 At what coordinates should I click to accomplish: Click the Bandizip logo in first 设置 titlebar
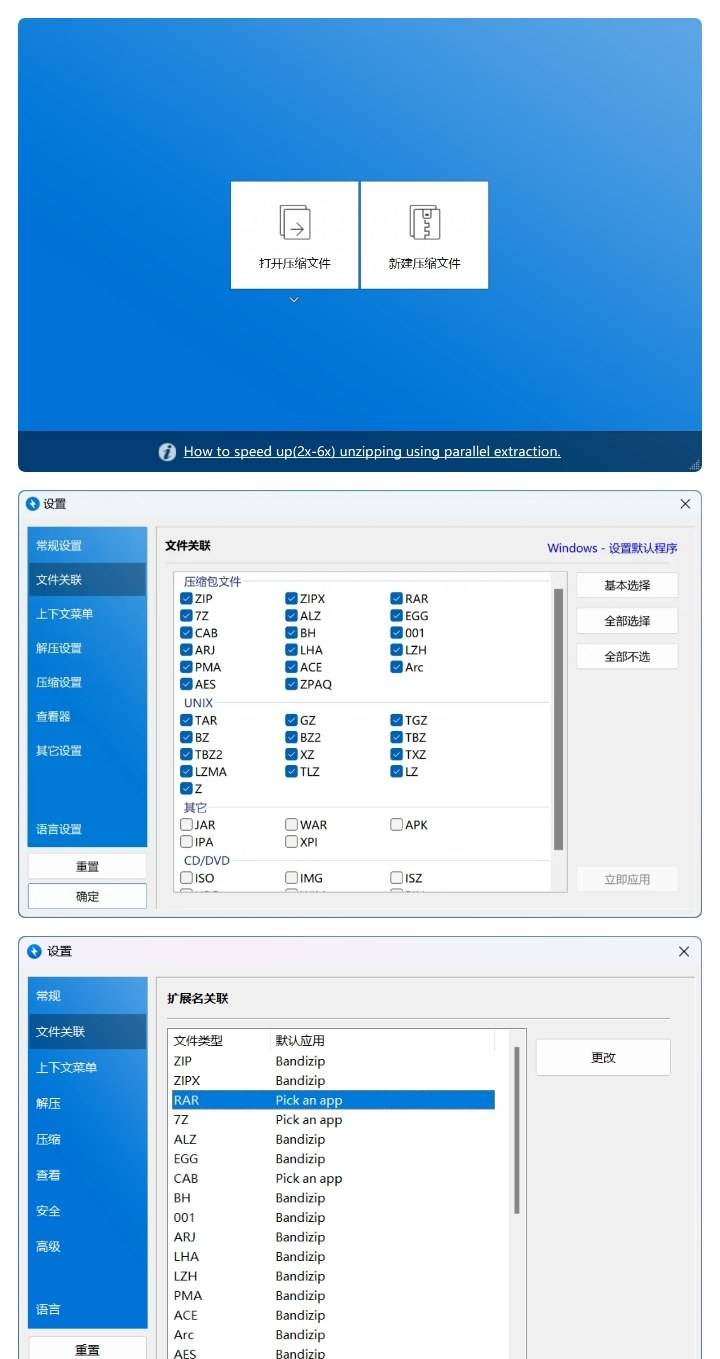point(33,504)
